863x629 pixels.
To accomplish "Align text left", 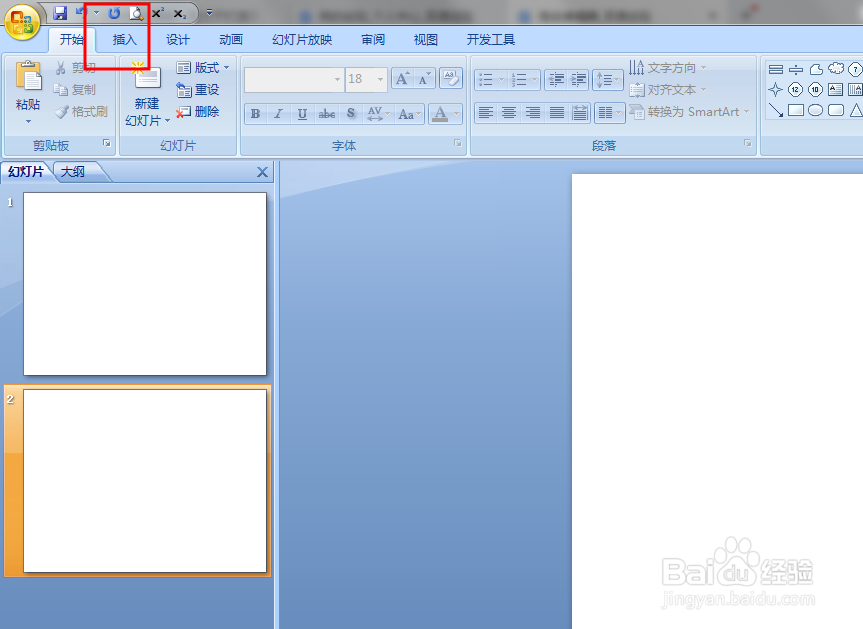I will coord(485,113).
